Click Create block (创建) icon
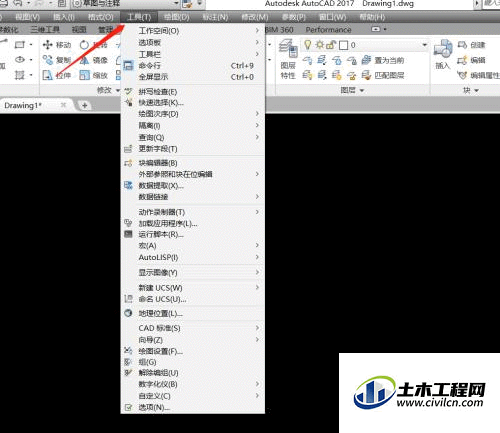The width and height of the screenshot is (500, 433). point(462,45)
